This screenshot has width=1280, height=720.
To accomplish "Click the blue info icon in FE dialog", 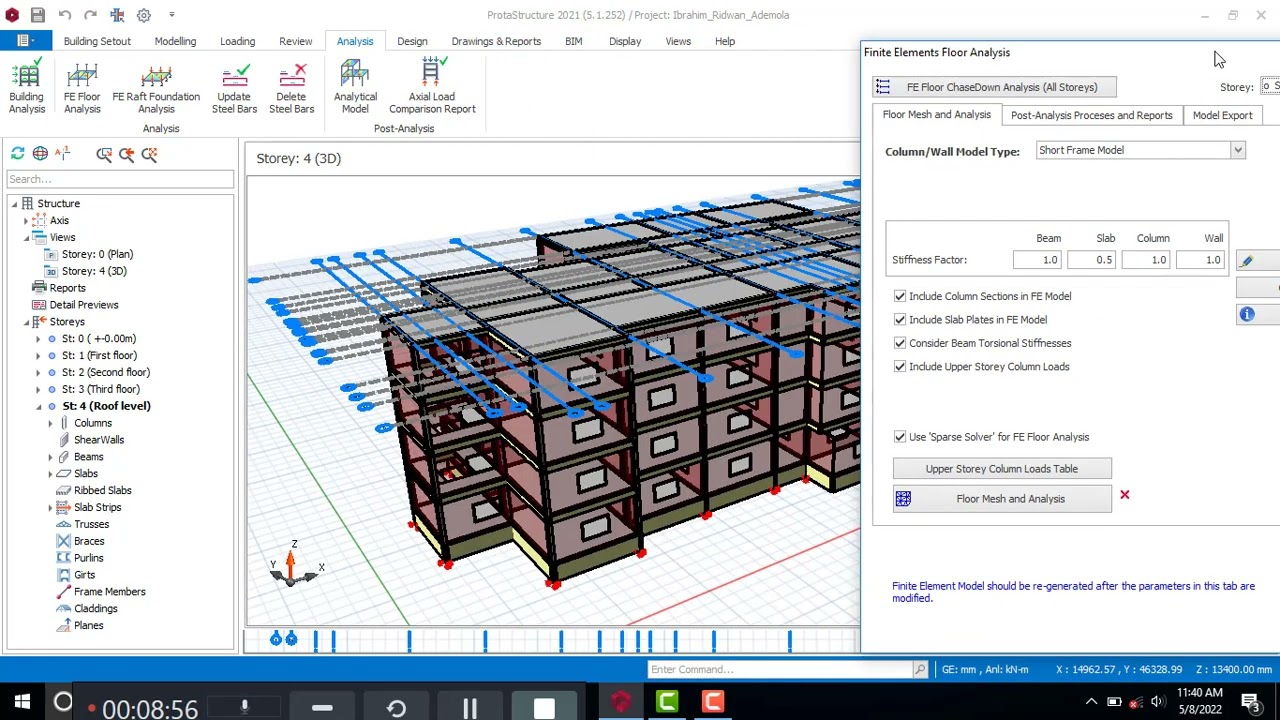I will [x=1247, y=315].
